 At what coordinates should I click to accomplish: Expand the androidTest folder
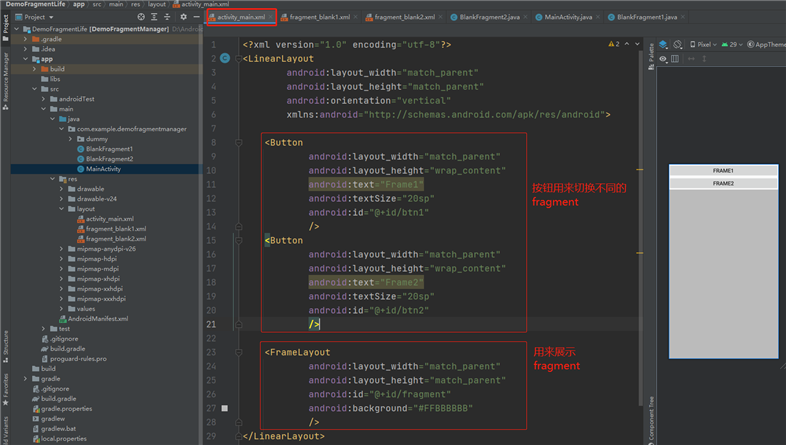coord(43,99)
